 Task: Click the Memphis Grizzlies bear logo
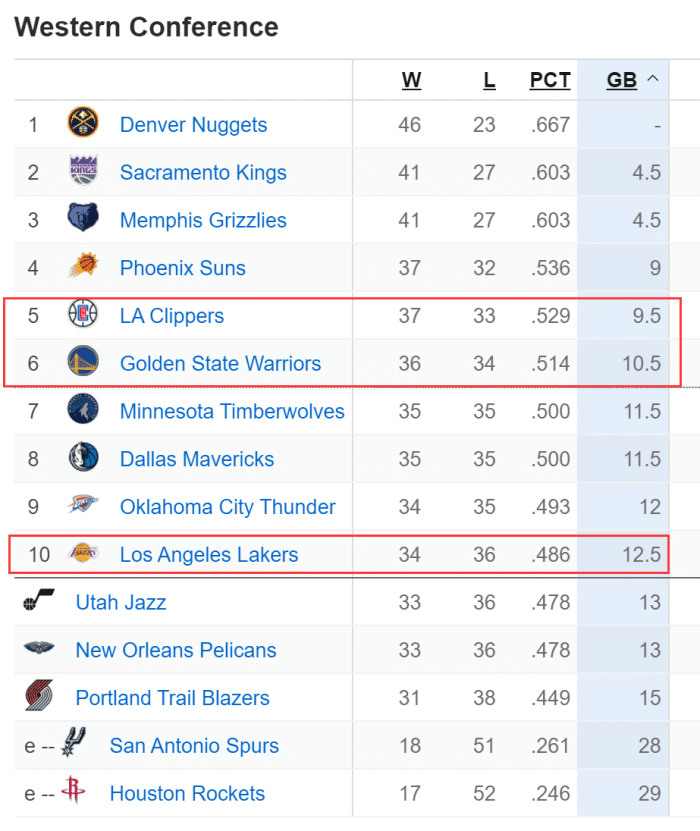pos(83,219)
